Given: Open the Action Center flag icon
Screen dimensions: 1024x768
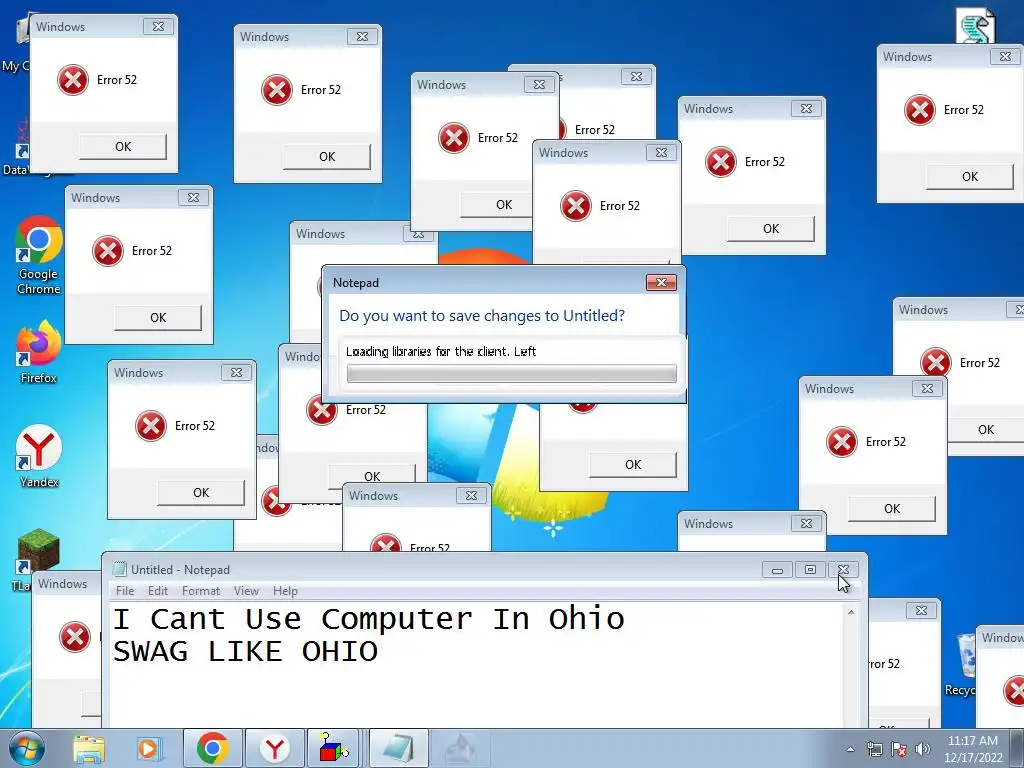Looking at the screenshot, I should click(x=899, y=749).
